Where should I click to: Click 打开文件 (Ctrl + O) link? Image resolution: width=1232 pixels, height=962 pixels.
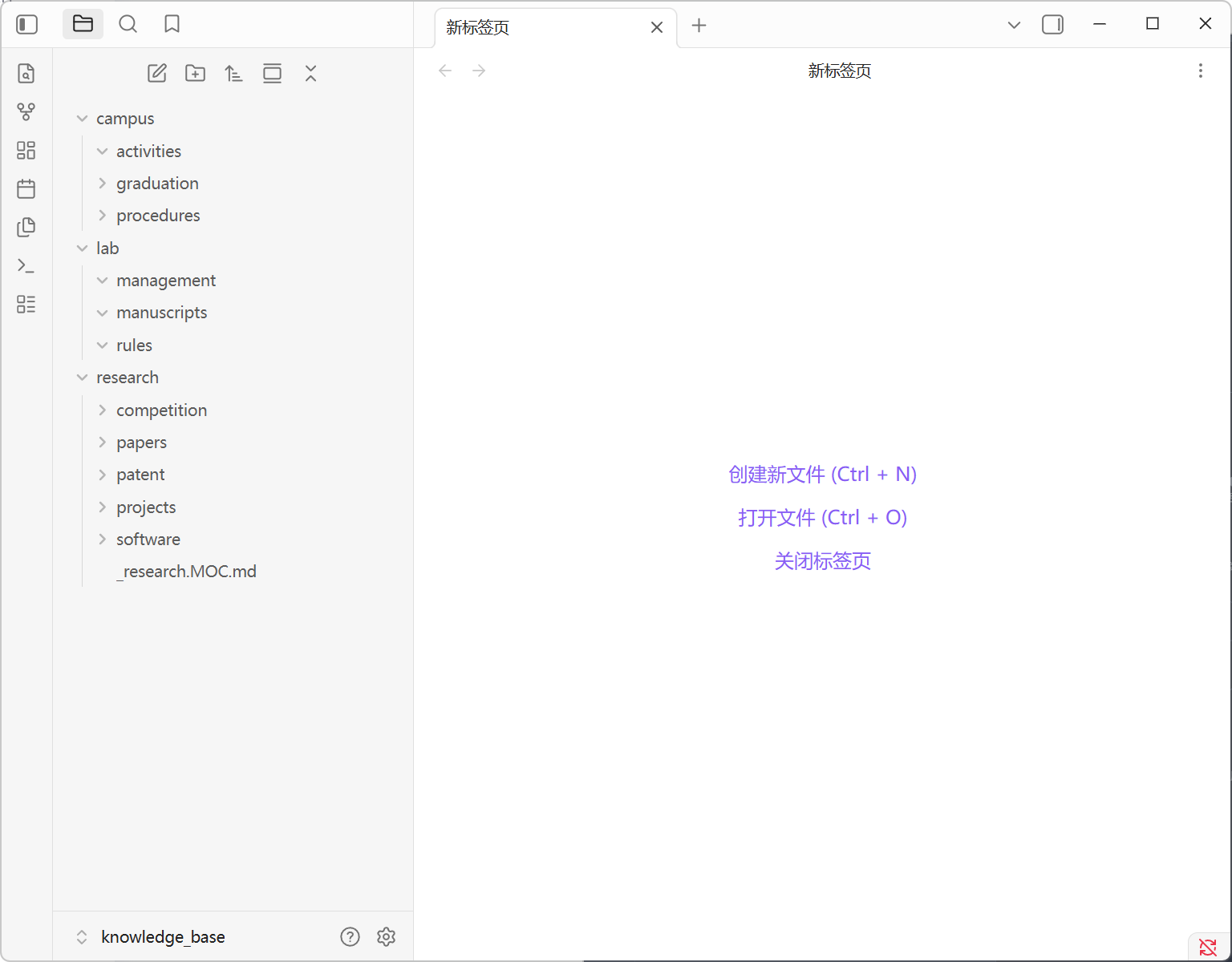pos(822,518)
